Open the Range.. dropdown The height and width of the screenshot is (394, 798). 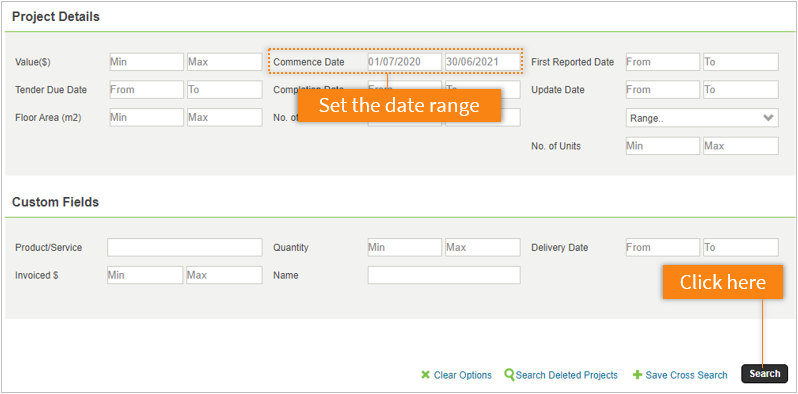pyautogui.click(x=702, y=118)
